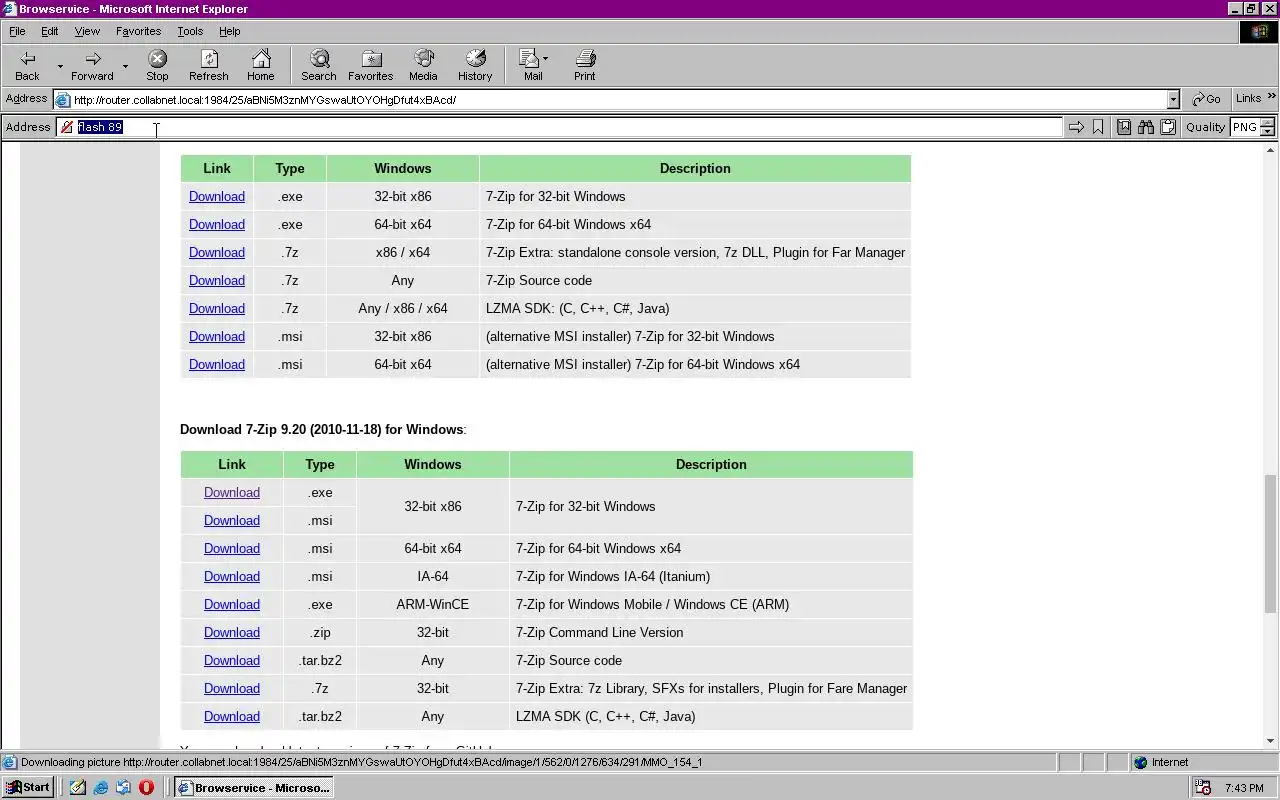Click the Forward navigation button
This screenshot has width=1280, height=800.
(x=92, y=65)
